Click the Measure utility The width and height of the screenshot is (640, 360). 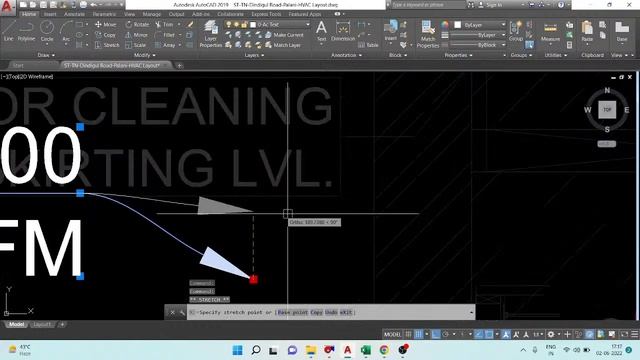pos(550,32)
